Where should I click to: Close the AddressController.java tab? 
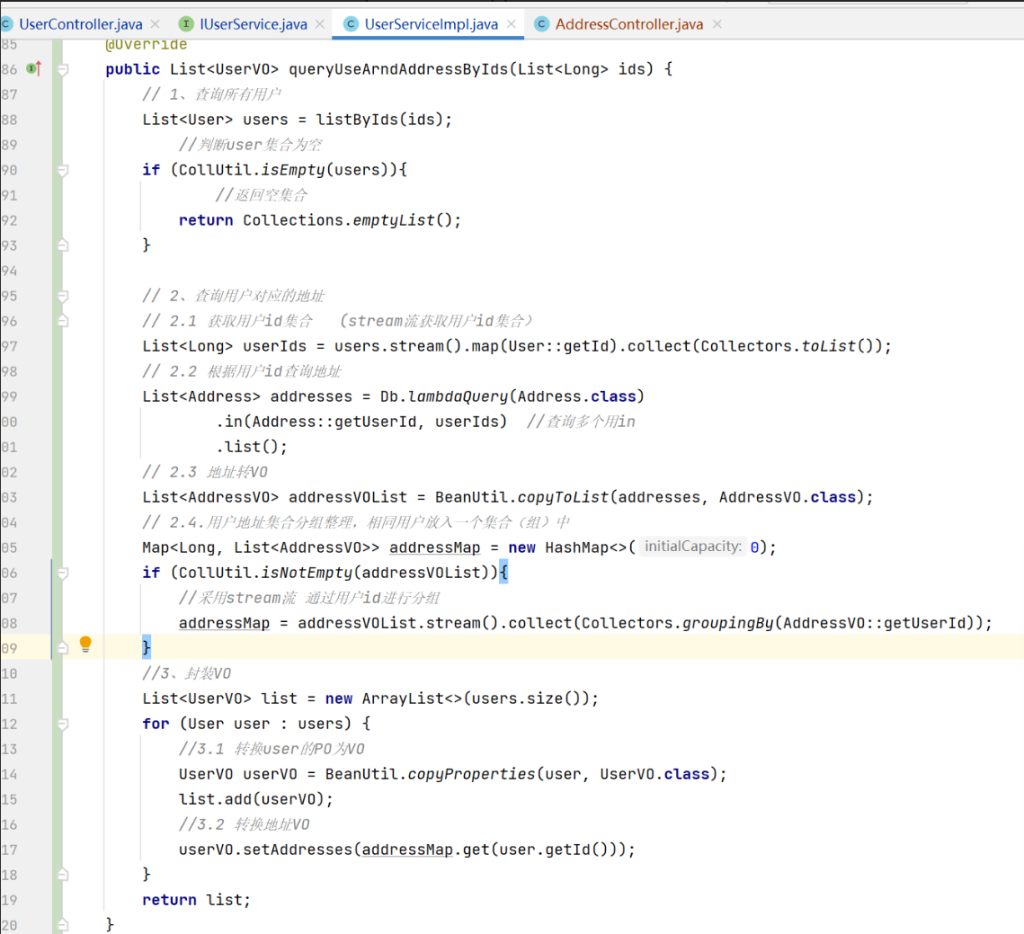(x=716, y=24)
